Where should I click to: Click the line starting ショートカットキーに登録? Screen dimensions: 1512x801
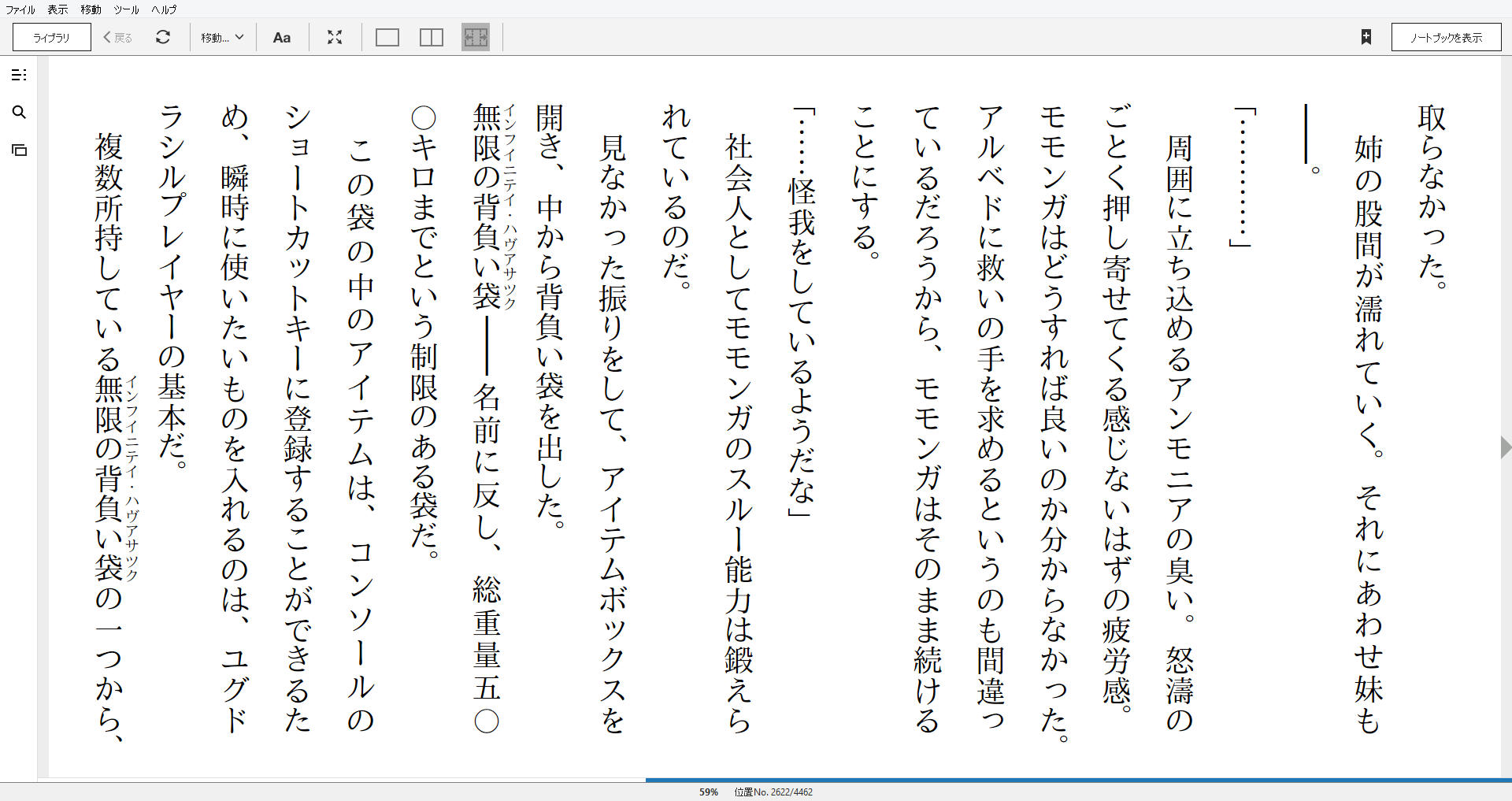(298, 418)
